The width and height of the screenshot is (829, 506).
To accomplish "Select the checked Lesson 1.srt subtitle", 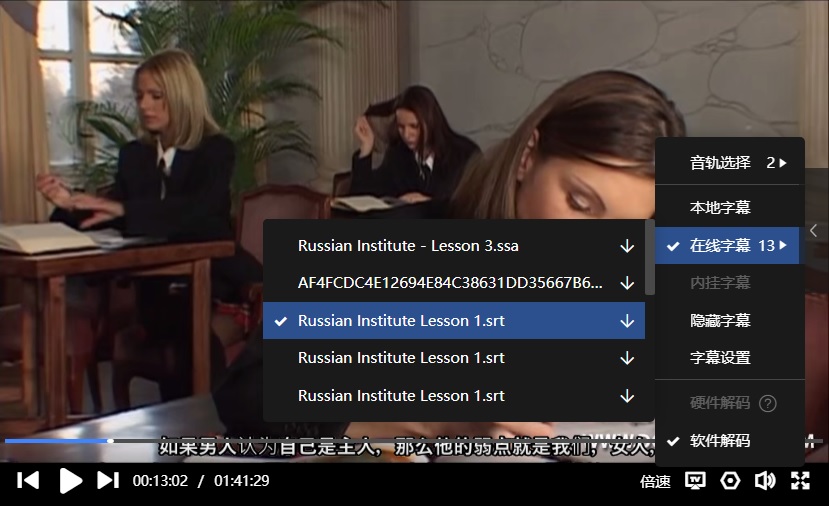I will (401, 321).
